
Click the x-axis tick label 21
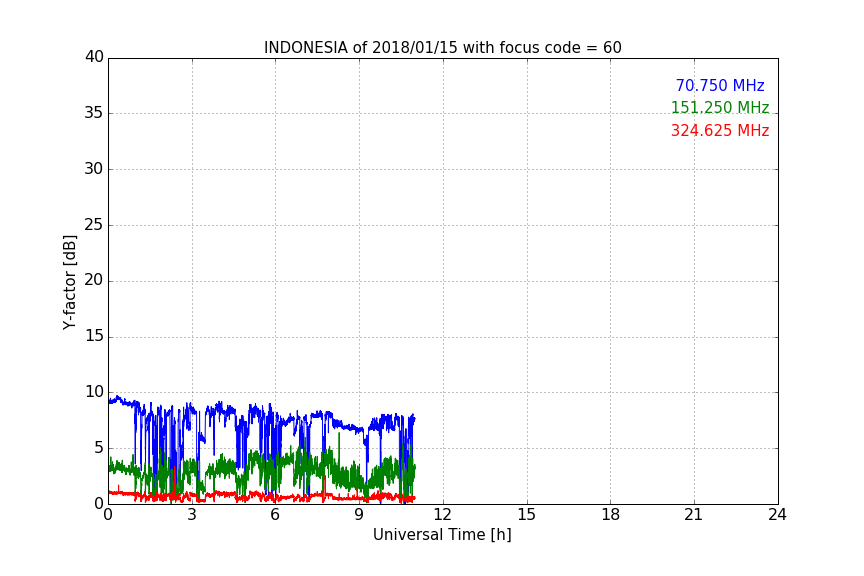pyautogui.click(x=694, y=515)
